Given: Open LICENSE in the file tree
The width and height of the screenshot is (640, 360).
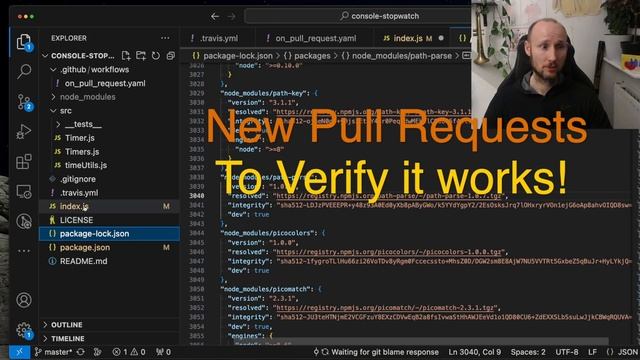Looking at the screenshot, I should pyautogui.click(x=76, y=220).
